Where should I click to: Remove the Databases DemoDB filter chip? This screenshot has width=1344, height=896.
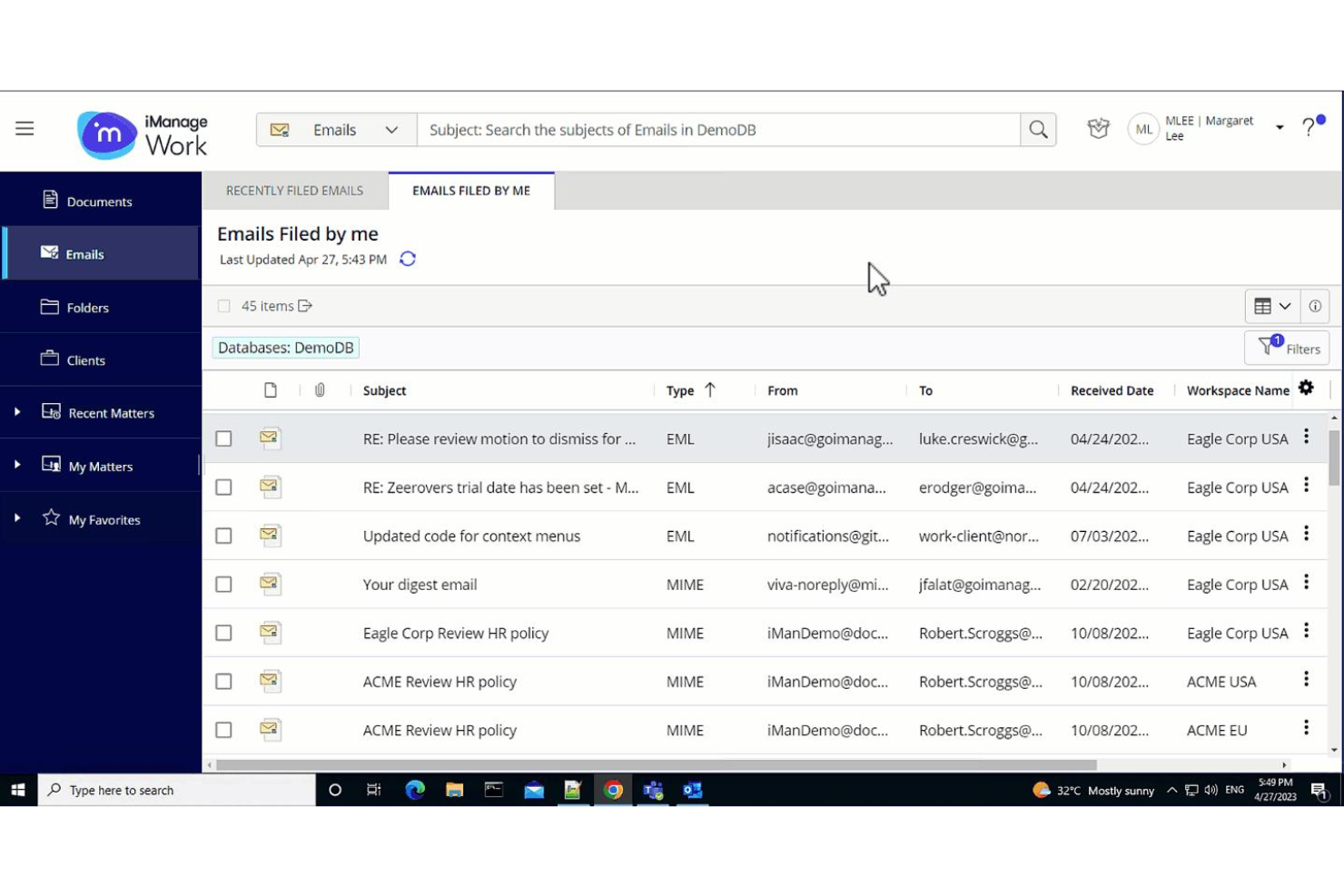(x=284, y=348)
